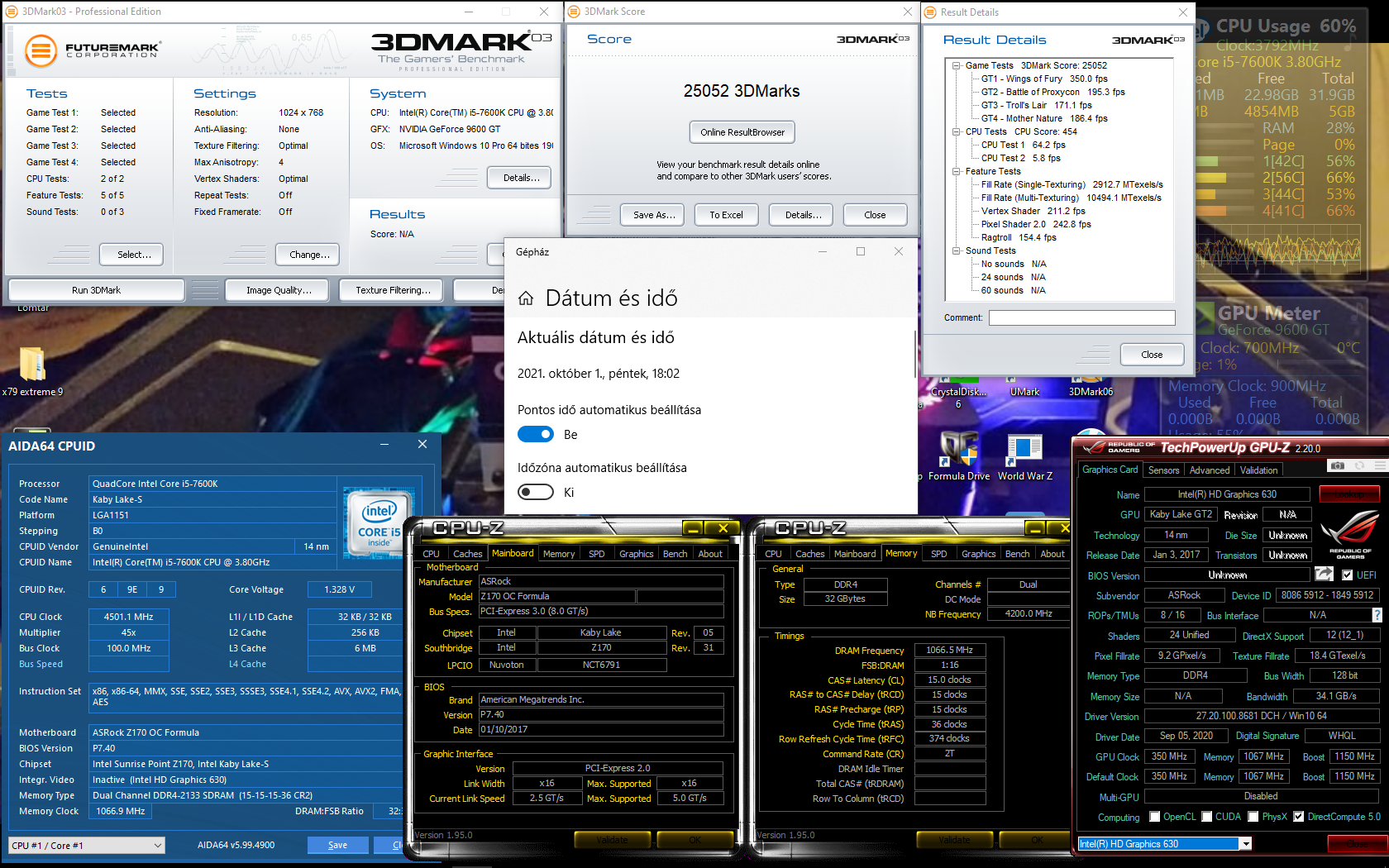The width and height of the screenshot is (1389, 868).
Task: Collapse the Sound Tests tree node
Action: click(956, 250)
